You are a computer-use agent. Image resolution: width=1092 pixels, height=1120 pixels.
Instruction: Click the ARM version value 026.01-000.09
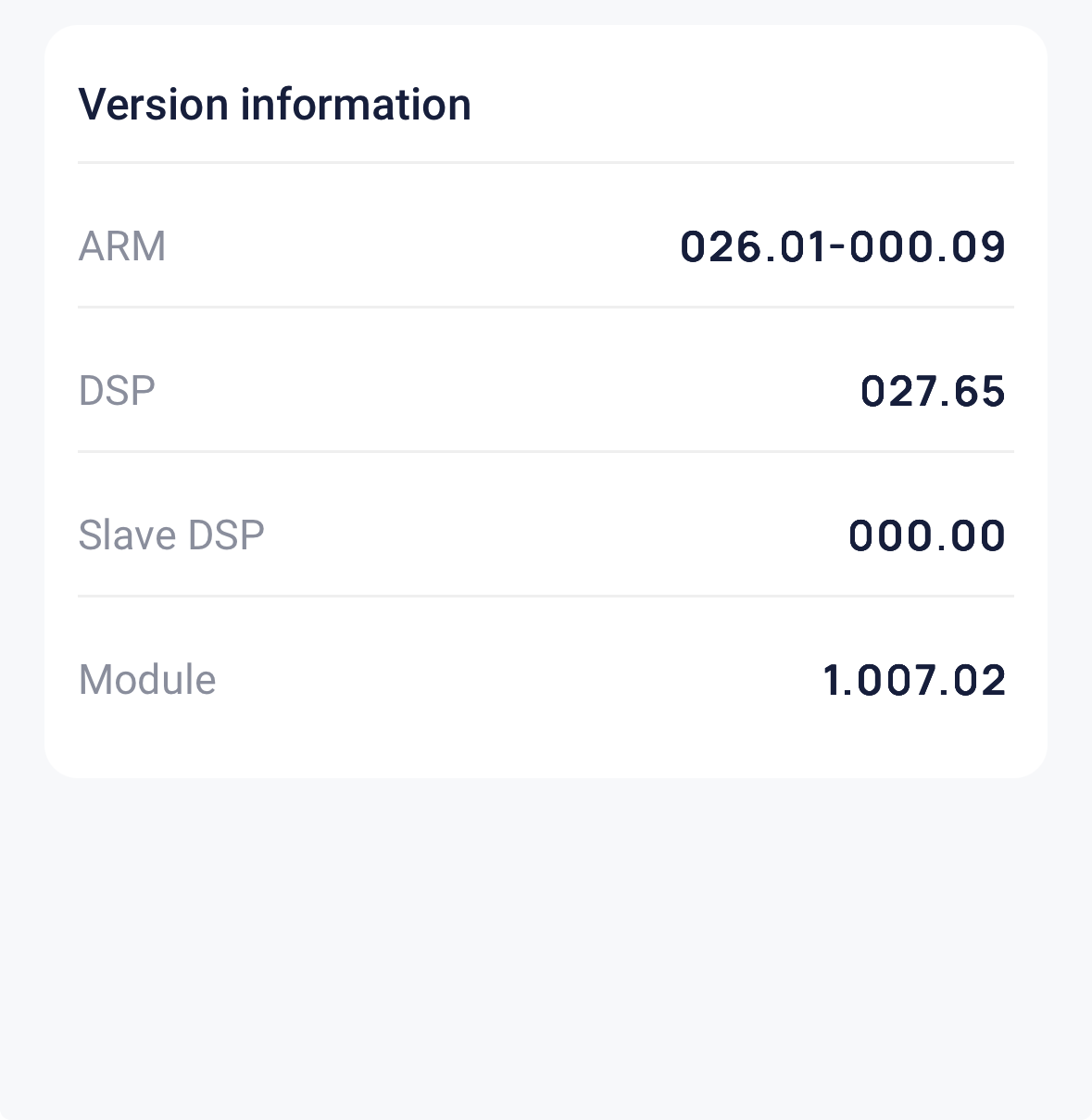pos(843,246)
